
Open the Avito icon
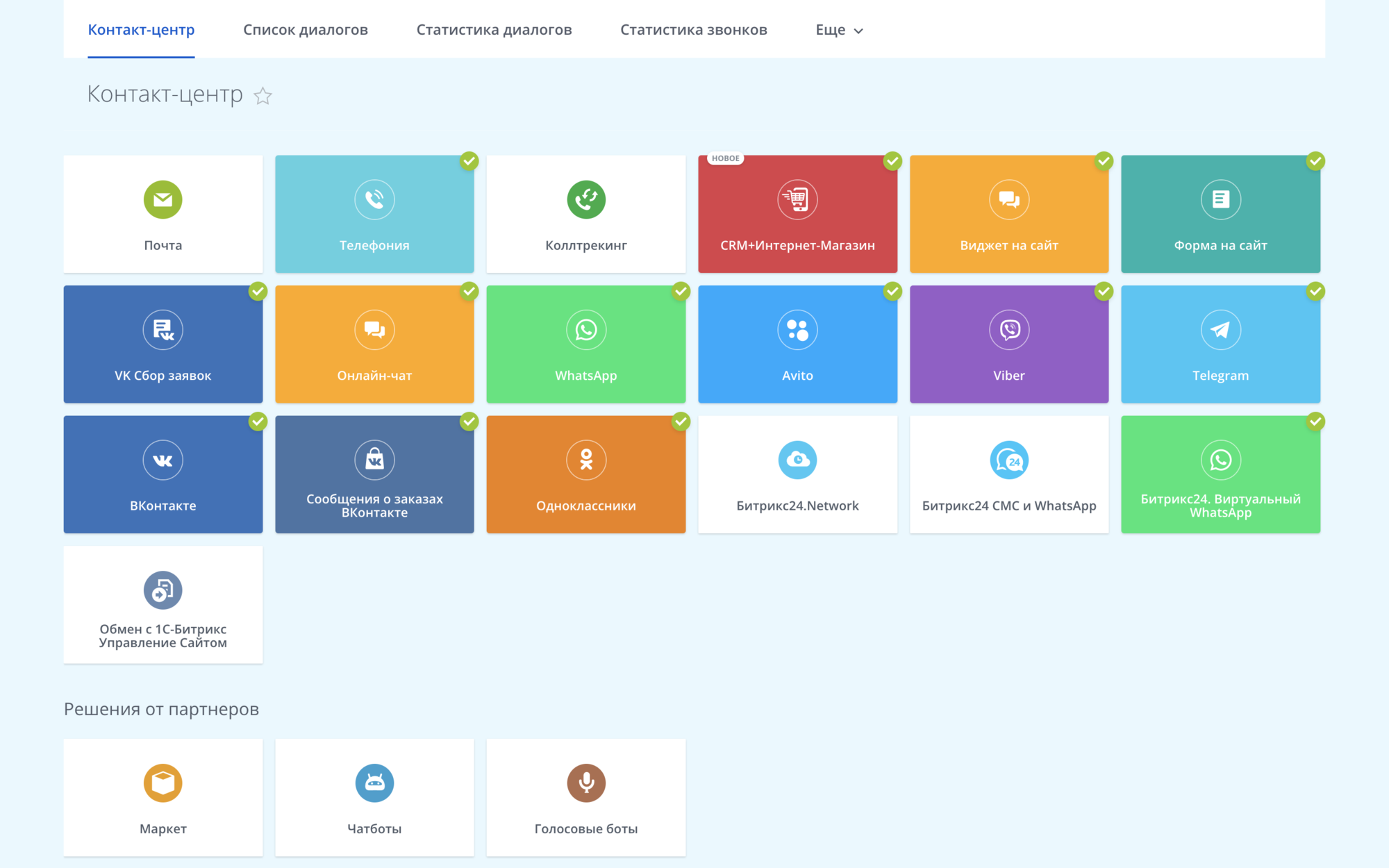coord(797,330)
